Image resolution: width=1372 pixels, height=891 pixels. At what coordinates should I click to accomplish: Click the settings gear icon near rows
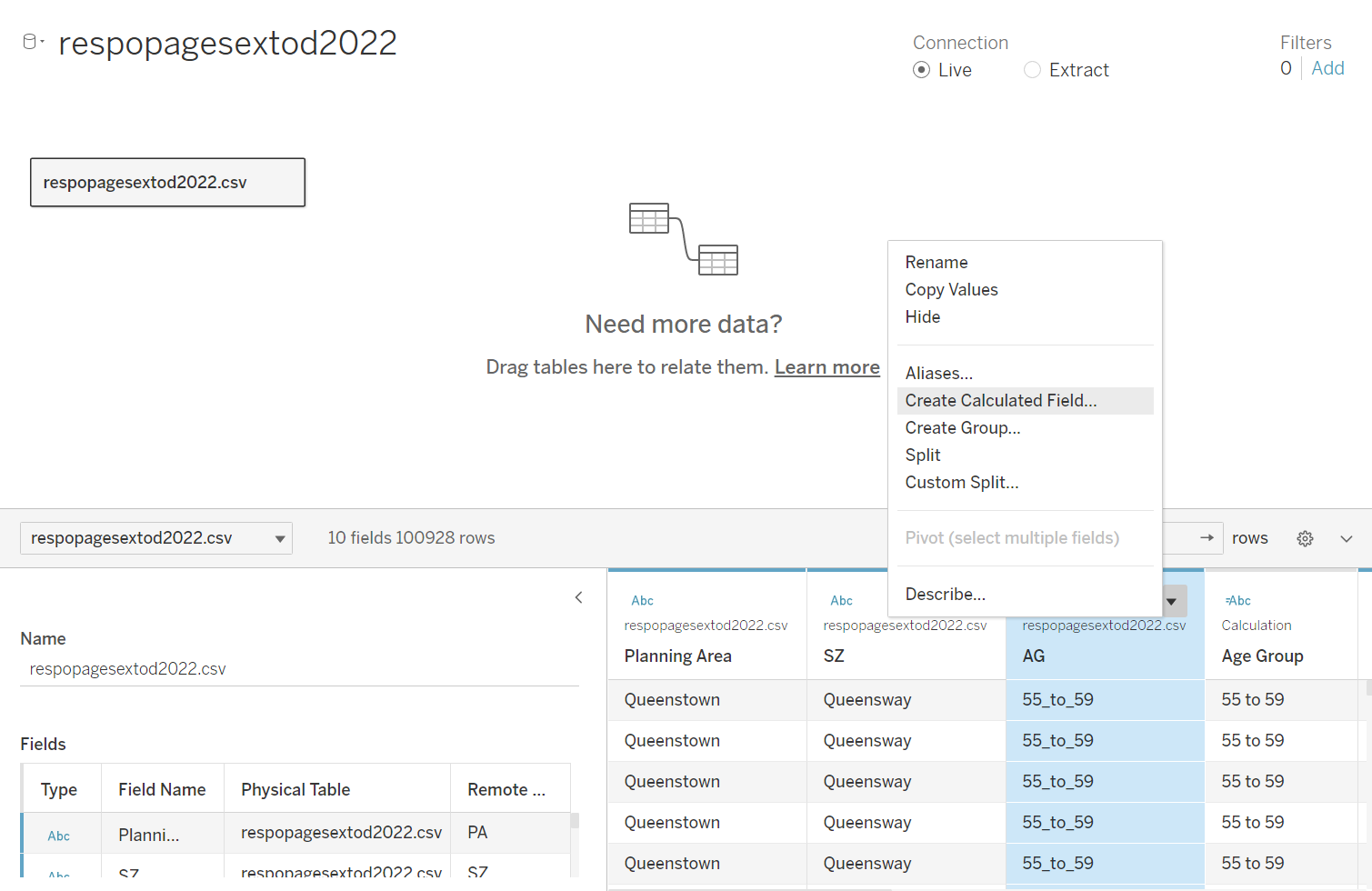[1305, 538]
